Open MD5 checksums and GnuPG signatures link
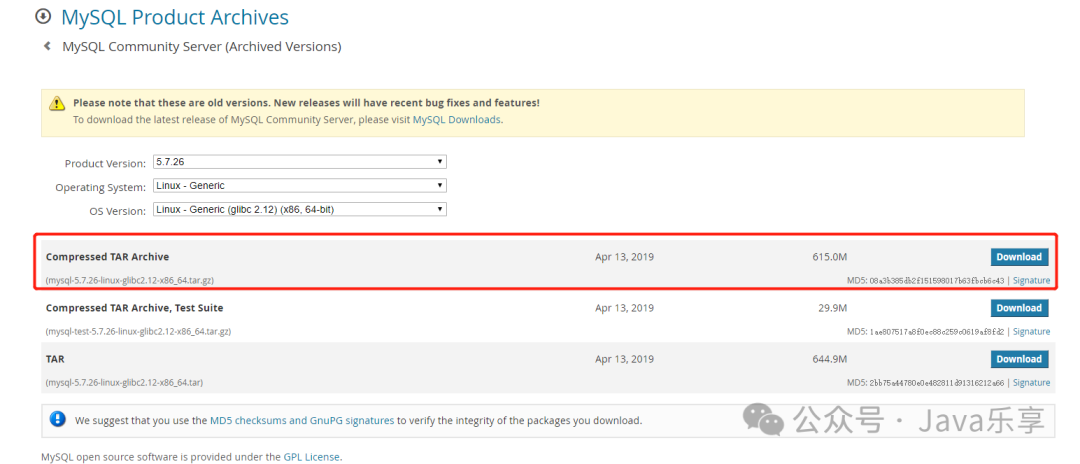The image size is (1080, 464). [302, 419]
